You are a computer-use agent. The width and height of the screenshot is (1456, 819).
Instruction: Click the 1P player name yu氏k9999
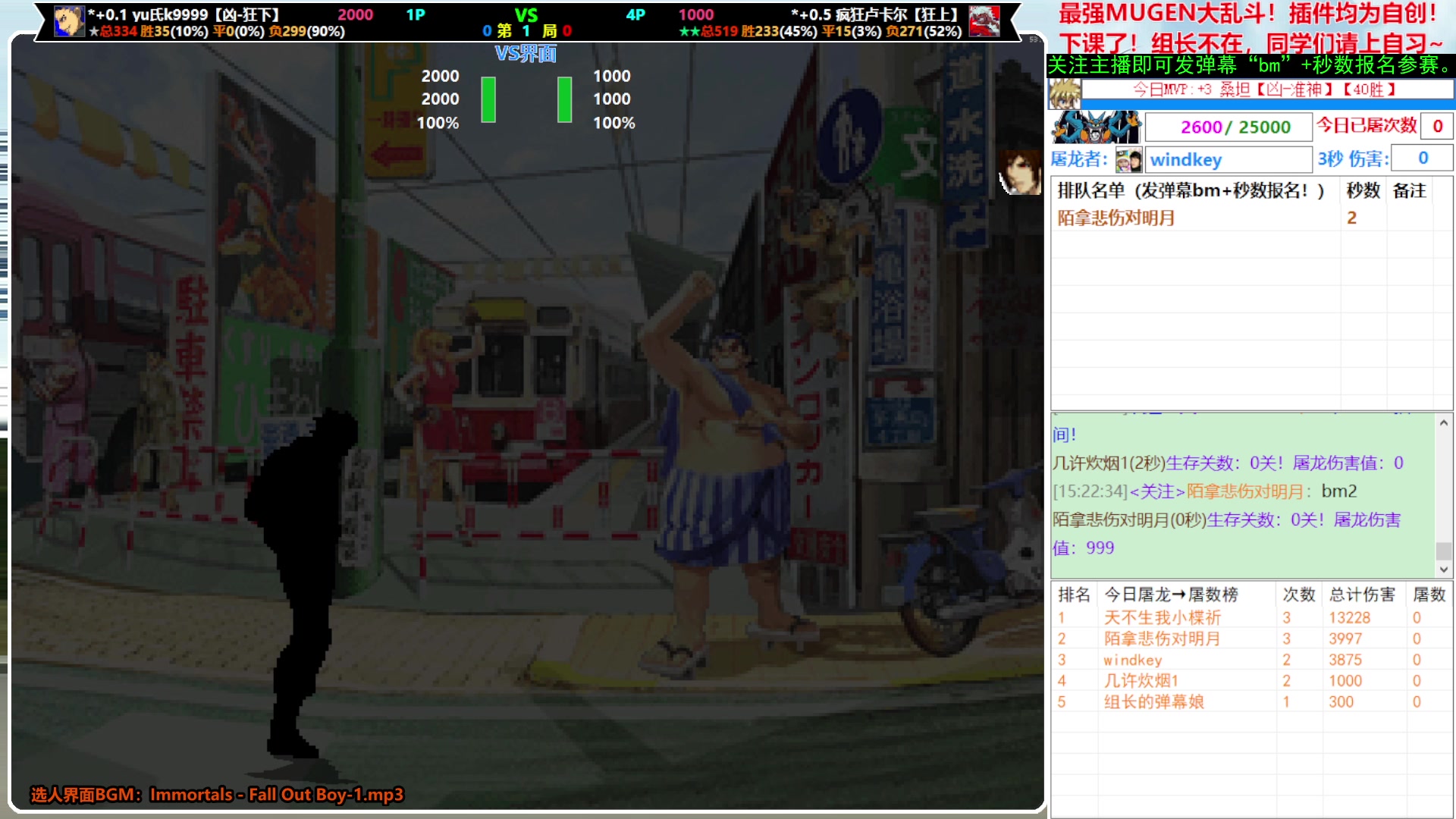point(170,14)
